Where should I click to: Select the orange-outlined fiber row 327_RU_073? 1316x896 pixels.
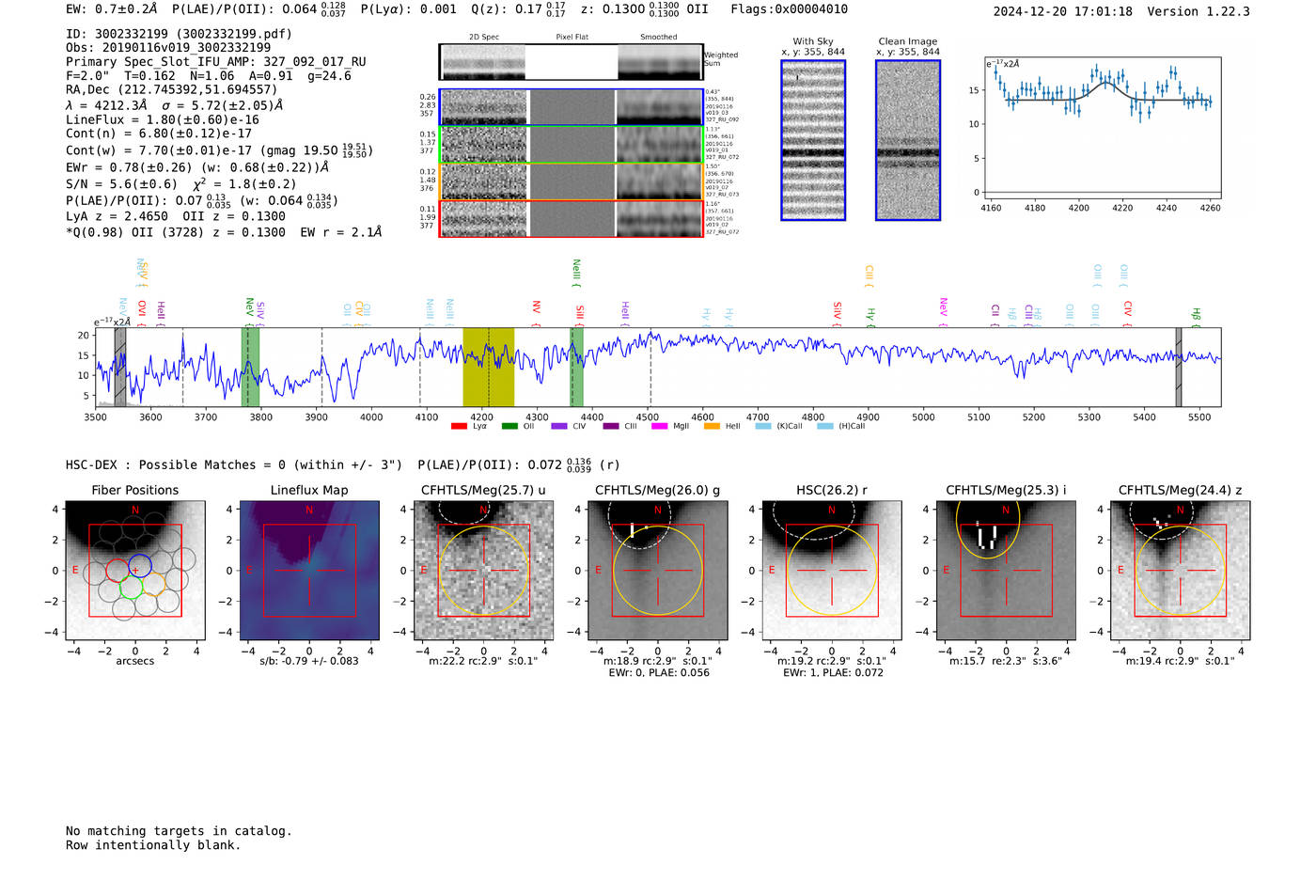point(571,181)
